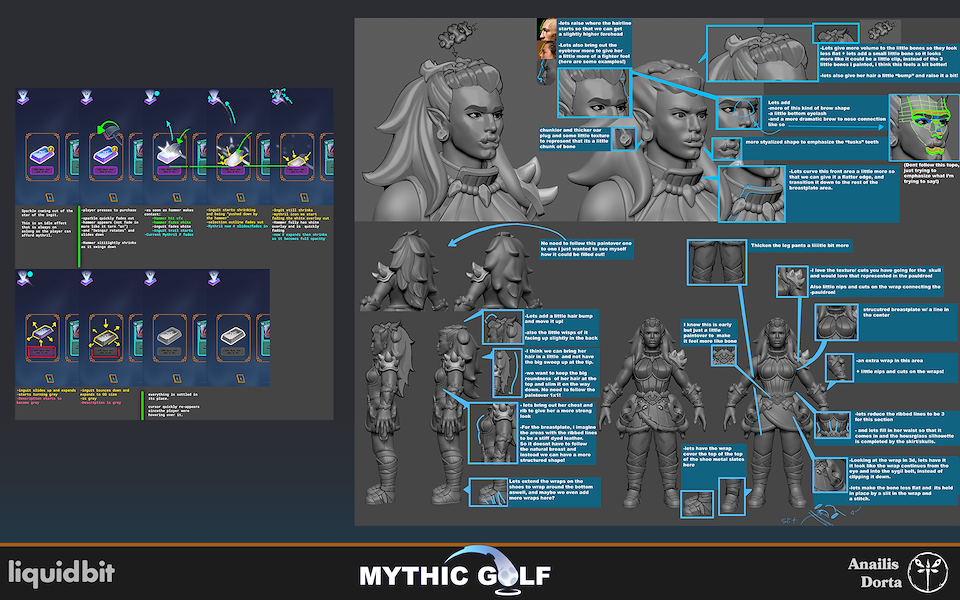This screenshot has width=960, height=600.
Task: Open the leg pants close-up thumbnail
Action: point(716,263)
